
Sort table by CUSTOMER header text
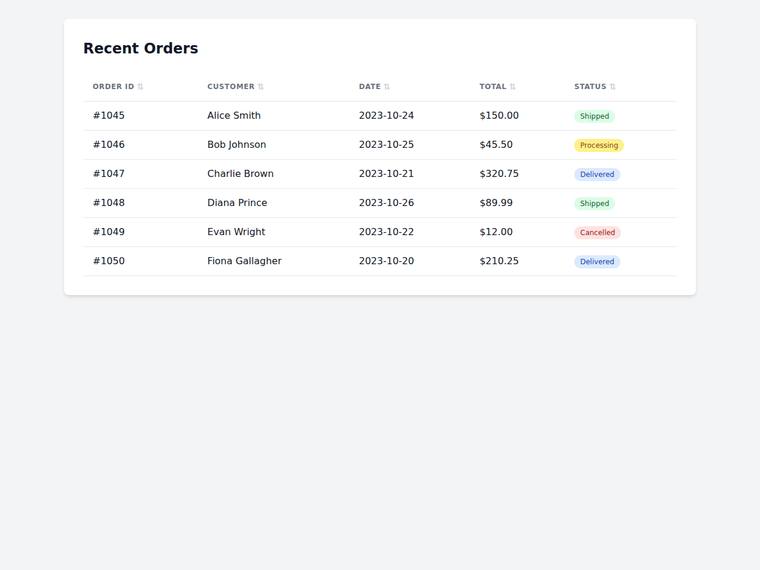pos(231,87)
